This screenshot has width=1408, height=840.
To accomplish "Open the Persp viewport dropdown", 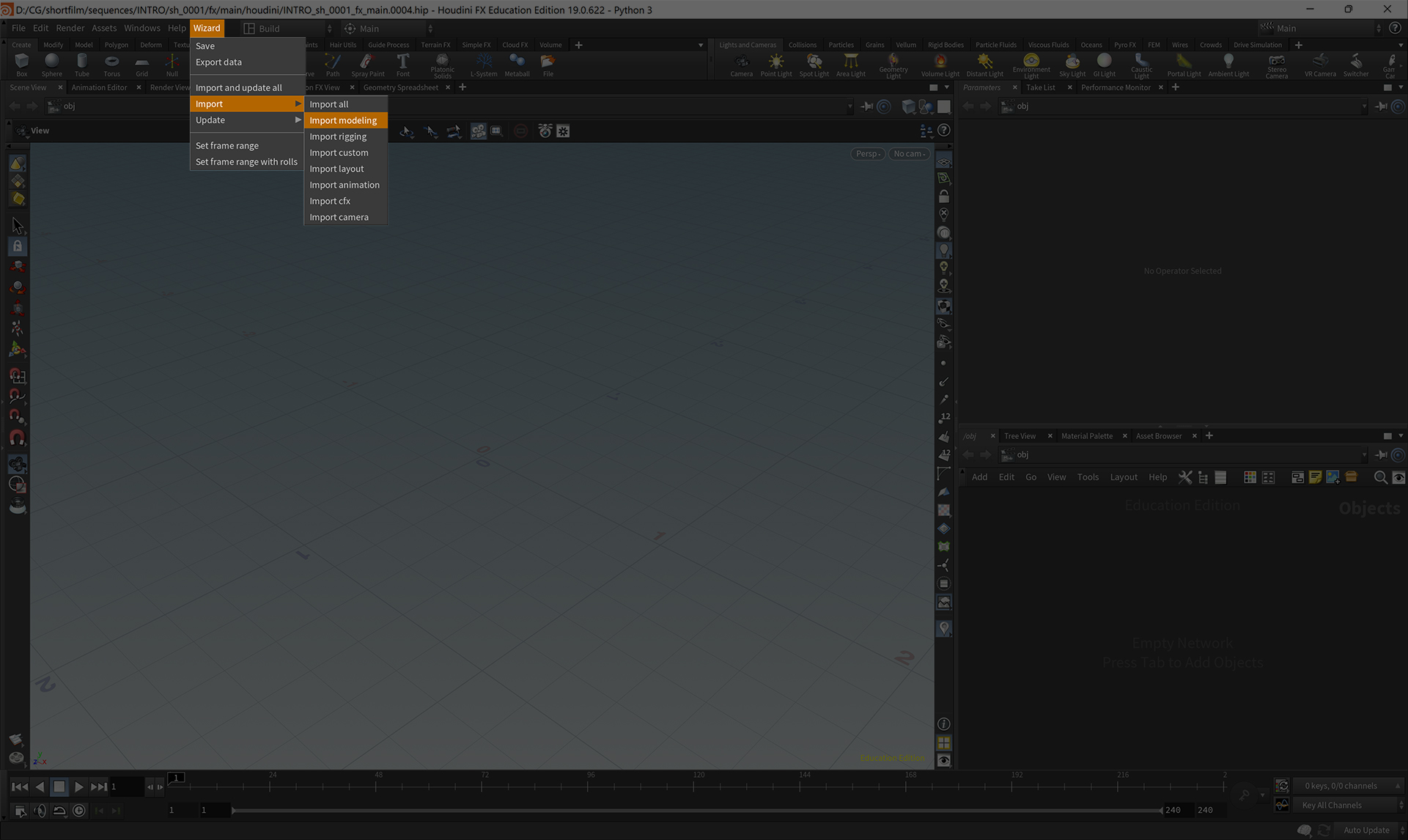I will [x=868, y=154].
